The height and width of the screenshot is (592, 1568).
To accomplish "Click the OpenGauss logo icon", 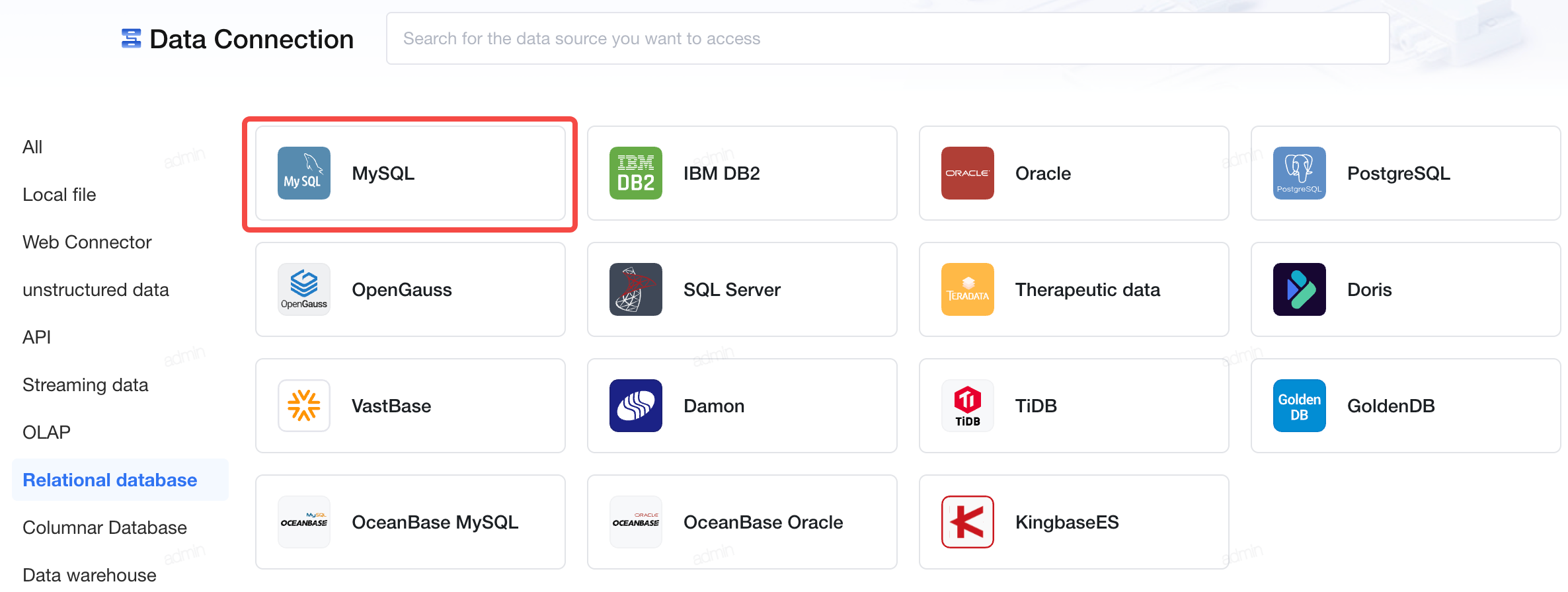I will coord(304,289).
